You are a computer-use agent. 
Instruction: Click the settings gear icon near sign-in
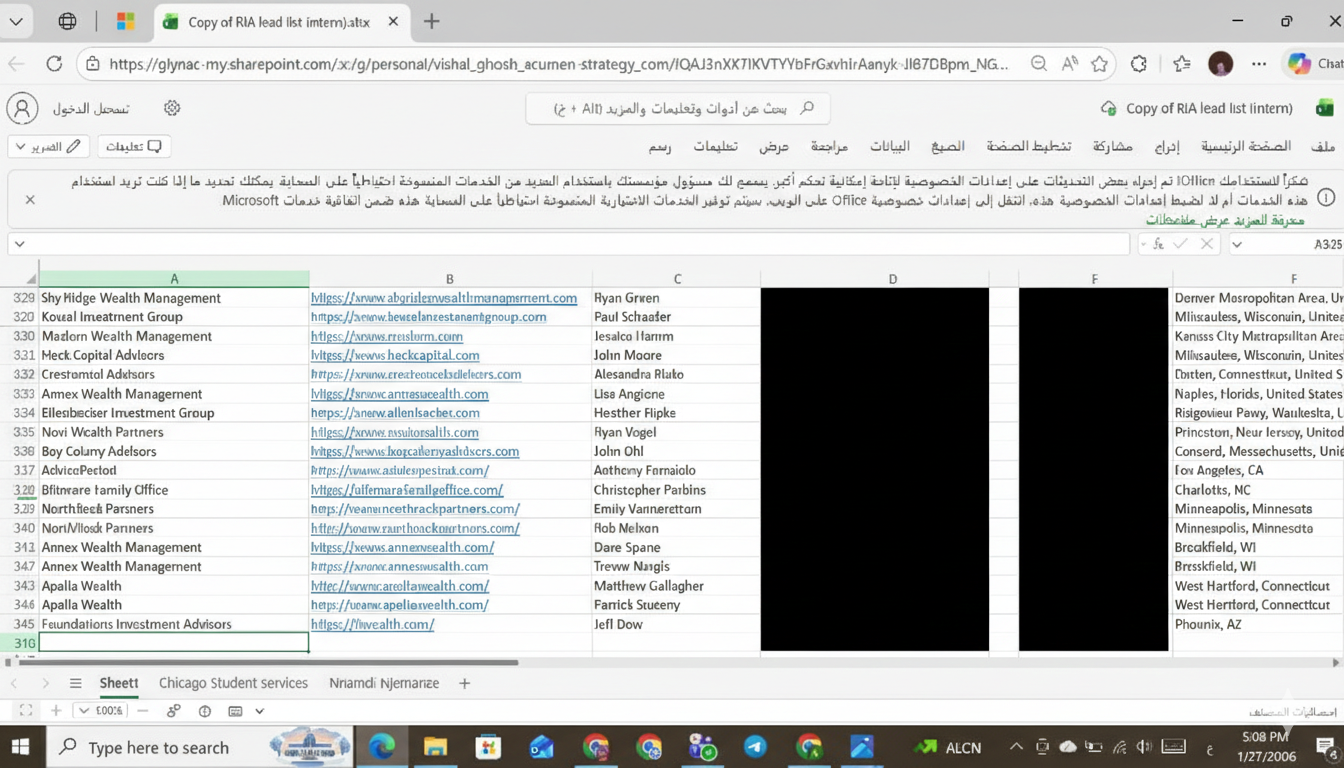(x=170, y=108)
